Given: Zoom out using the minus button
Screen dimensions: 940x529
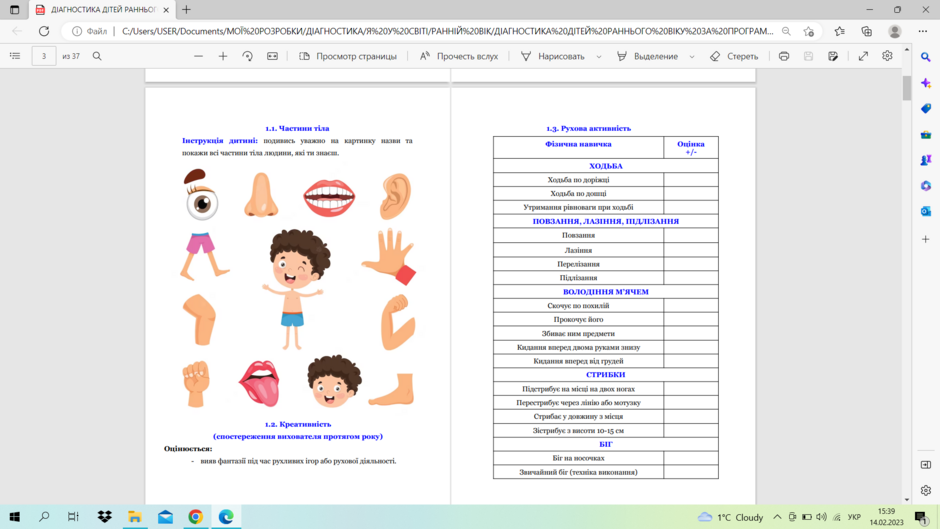Looking at the screenshot, I should point(198,56).
